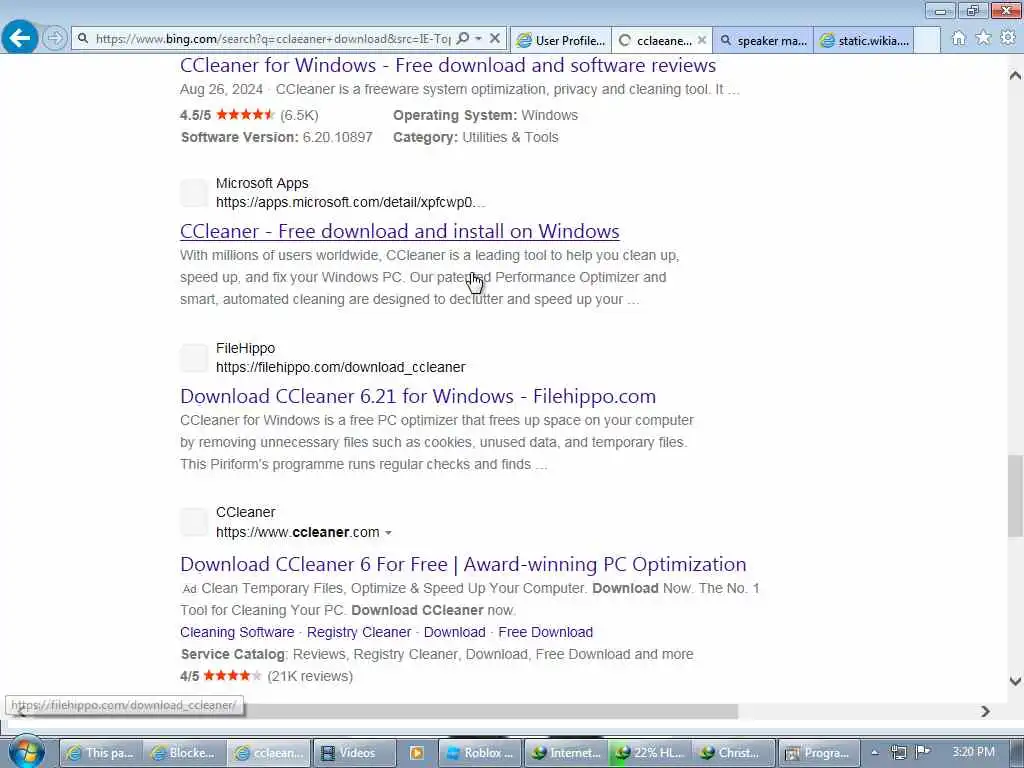Open the Home page icon

958,39
